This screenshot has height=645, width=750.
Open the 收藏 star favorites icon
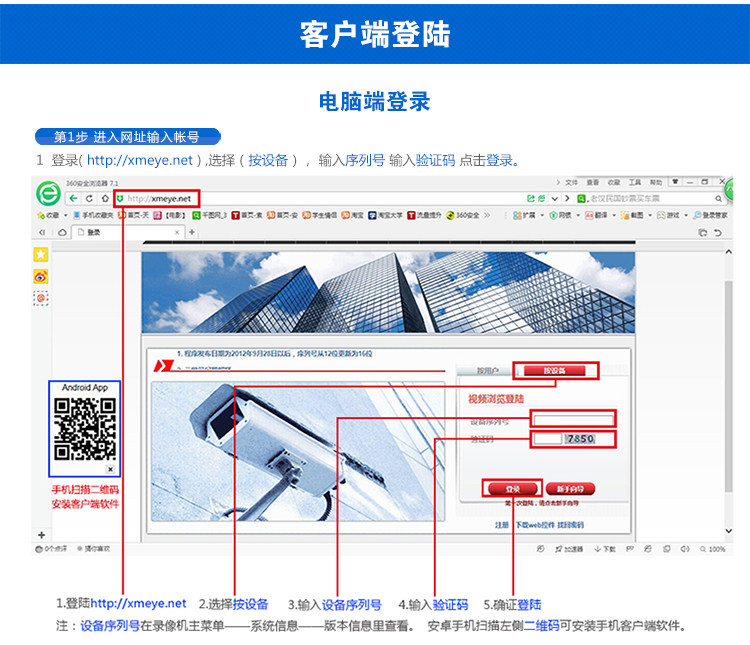pyautogui.click(x=41, y=215)
